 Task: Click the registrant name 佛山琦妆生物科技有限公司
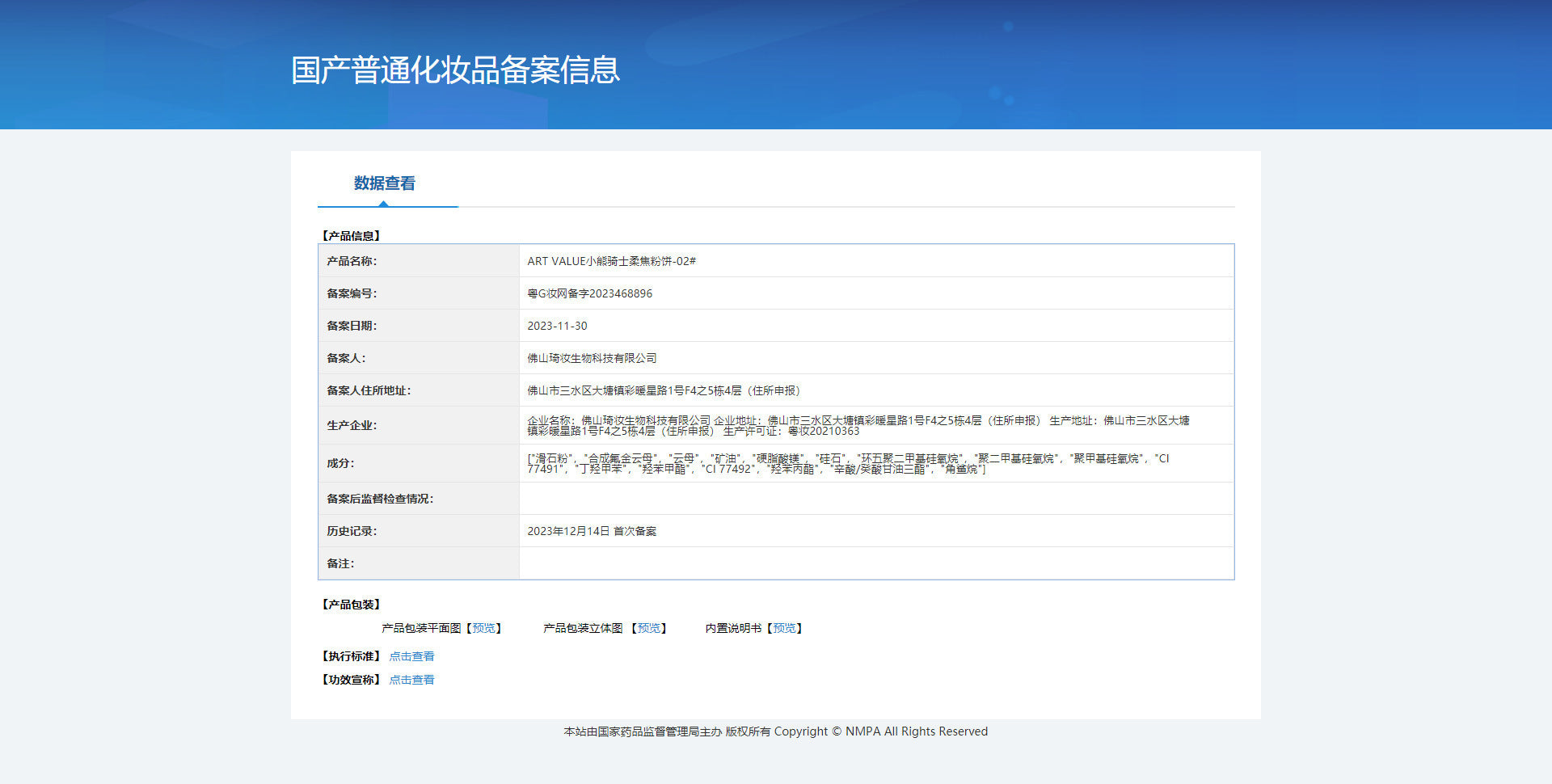pos(592,358)
